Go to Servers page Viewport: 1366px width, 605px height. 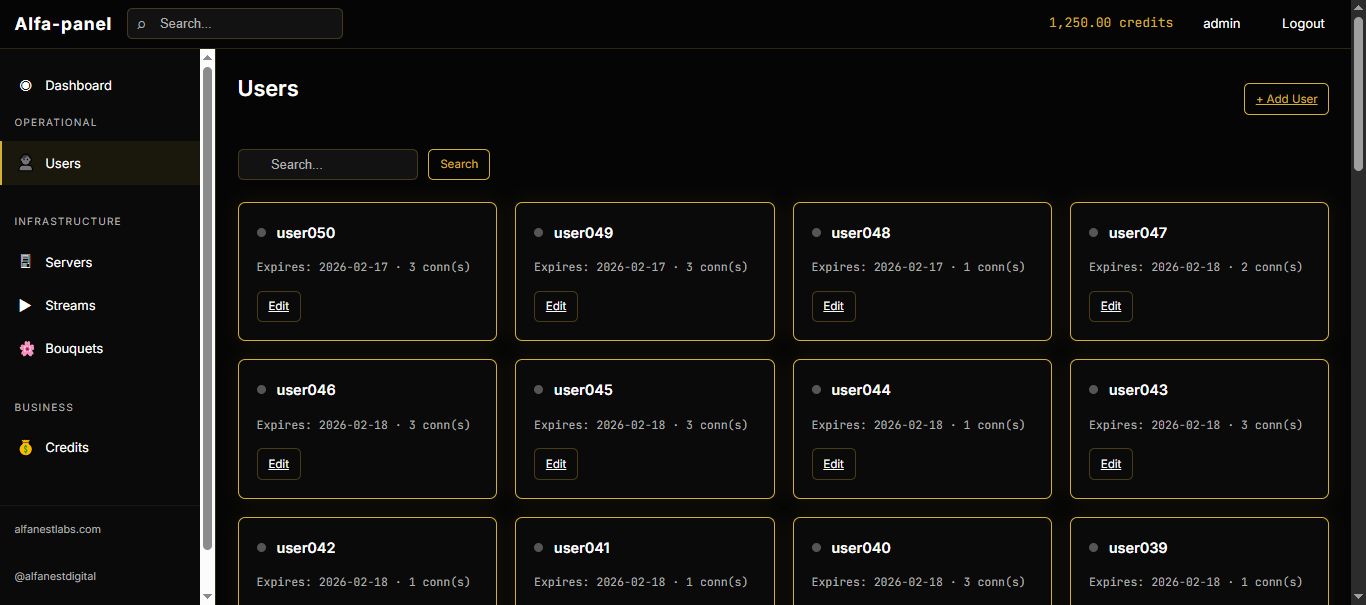100,262
